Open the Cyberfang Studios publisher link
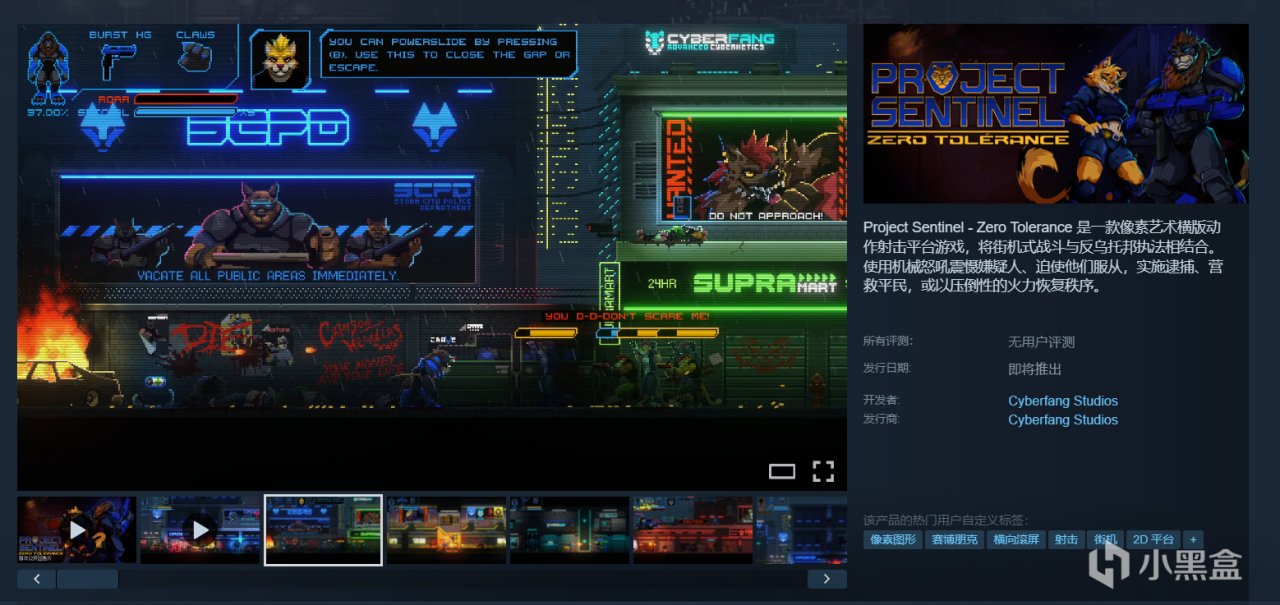 pos(1063,420)
